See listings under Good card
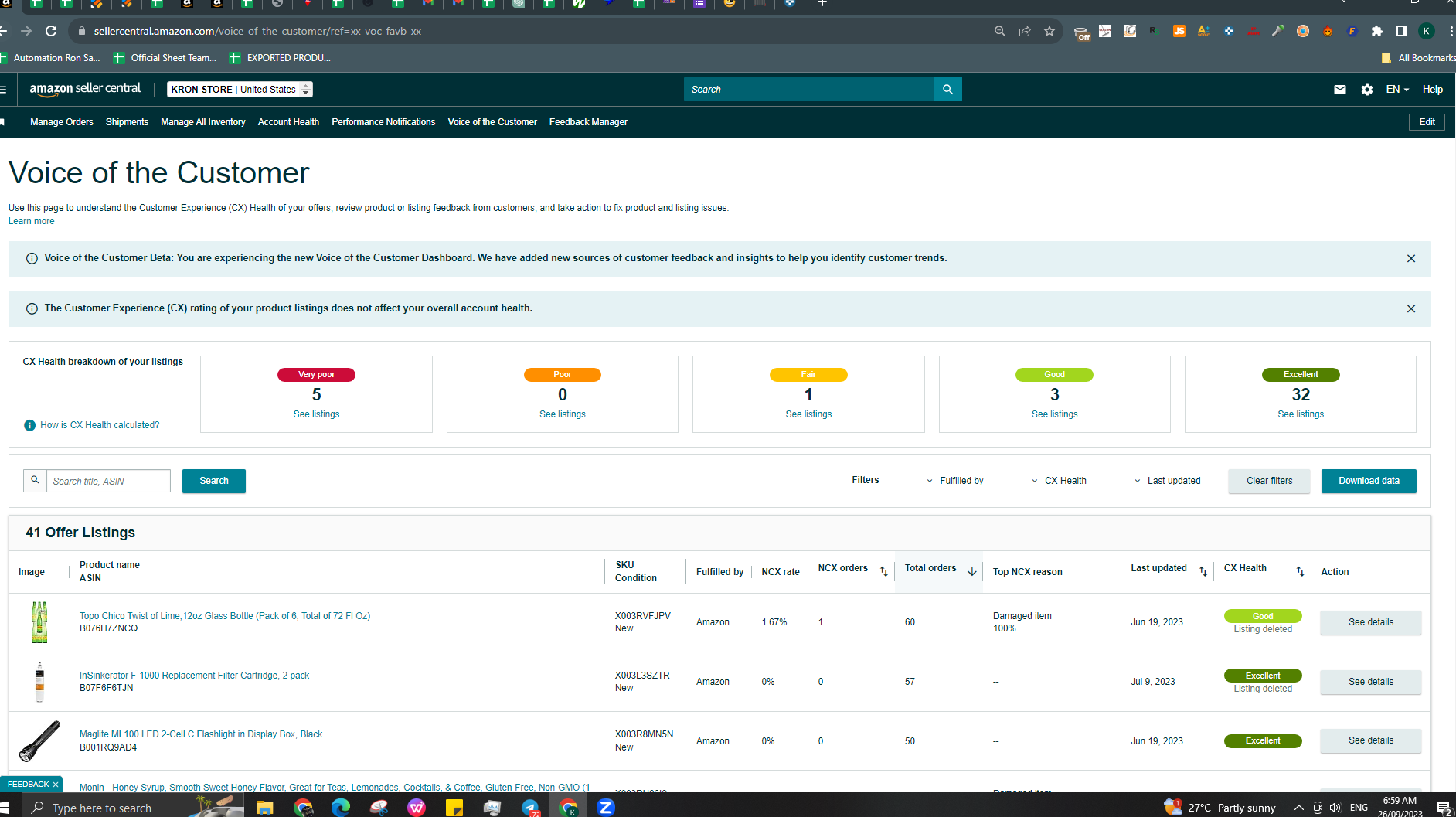The image size is (1456, 817). click(1054, 414)
